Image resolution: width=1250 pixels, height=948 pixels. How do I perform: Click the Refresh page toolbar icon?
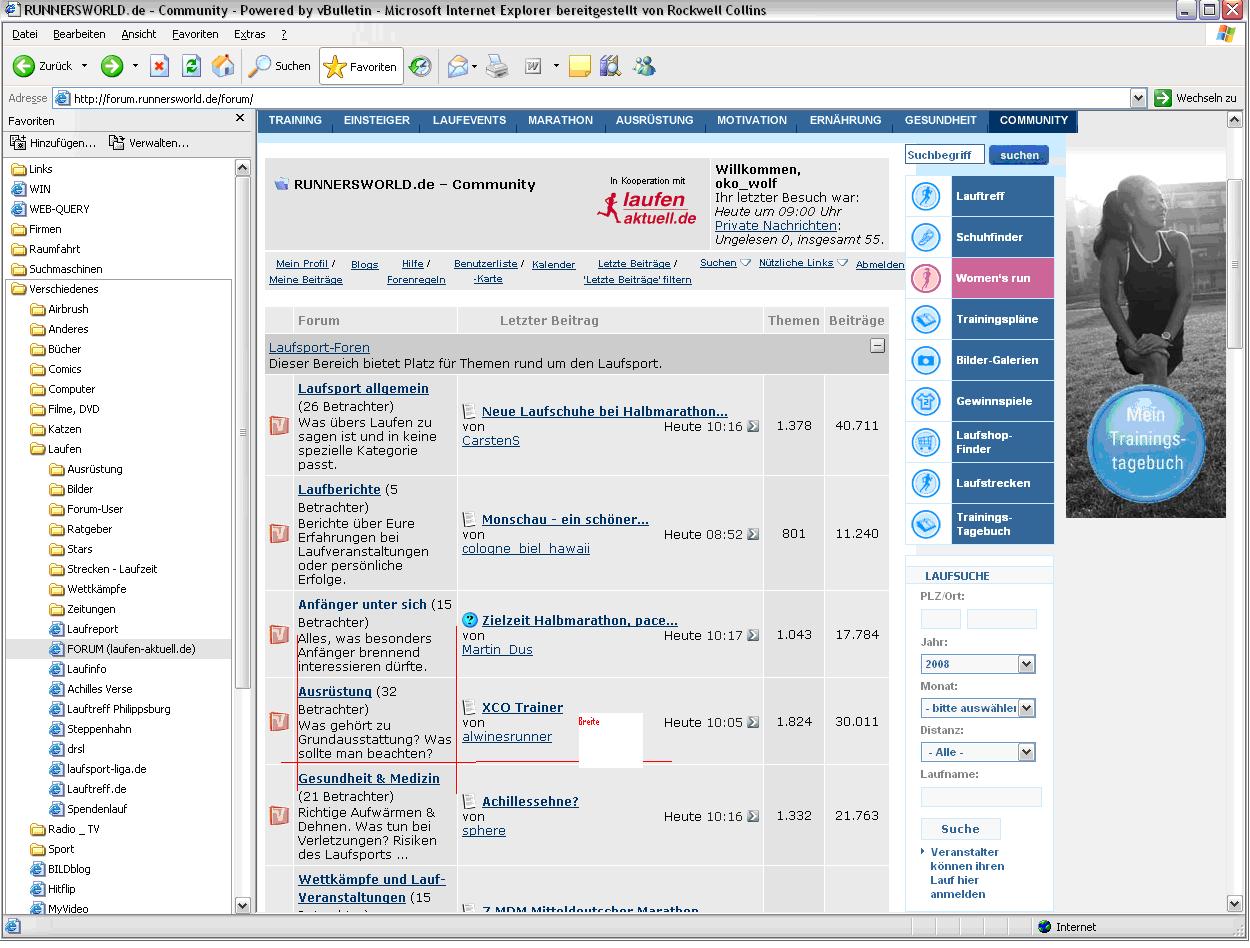pyautogui.click(x=191, y=67)
